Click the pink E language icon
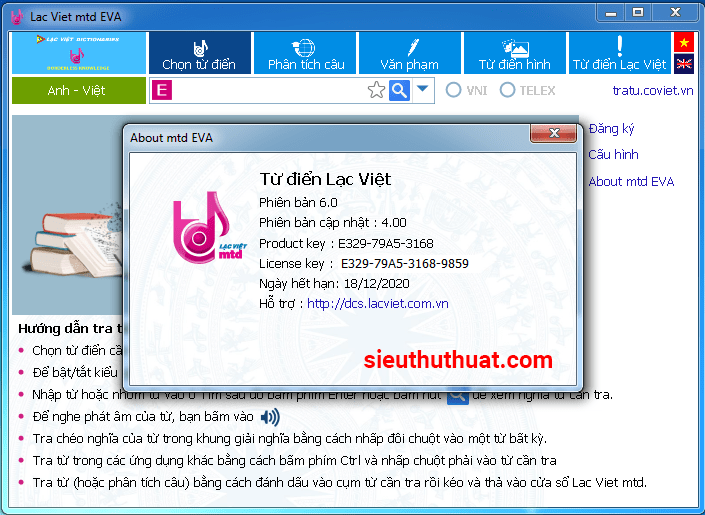Image resolution: width=705 pixels, height=515 pixels. point(162,90)
